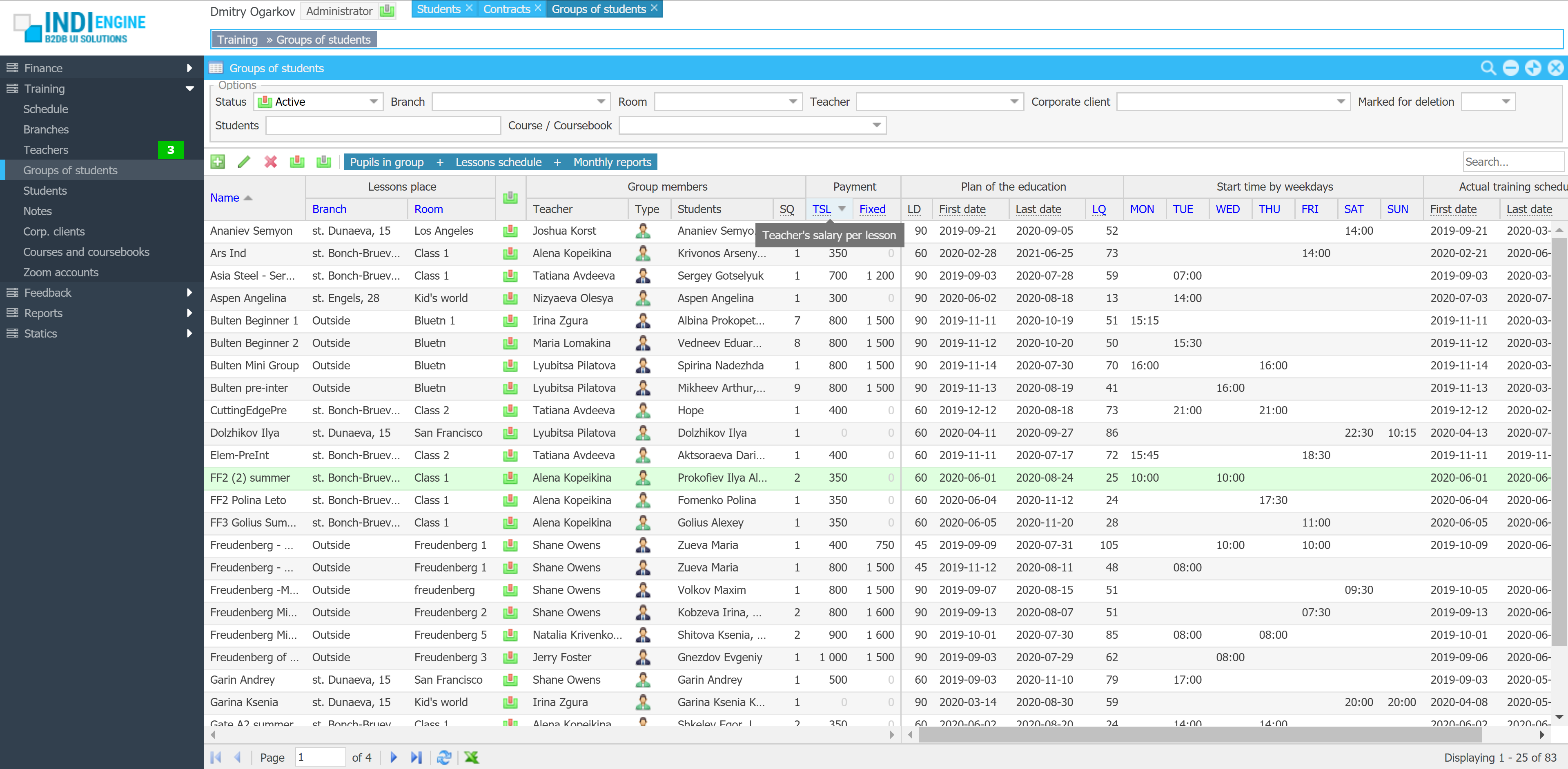Click the status icon in Ars Ind row
This screenshot has height=769, width=1568.
point(510,253)
